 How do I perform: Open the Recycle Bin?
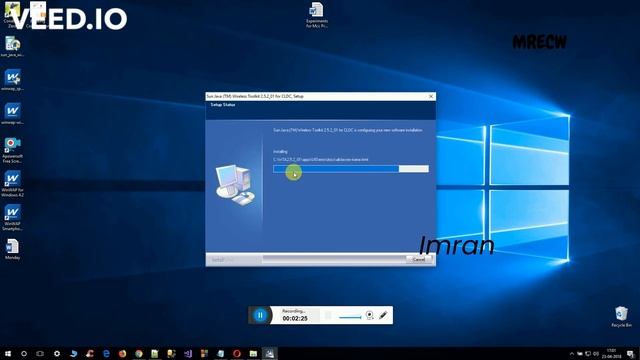(621, 317)
